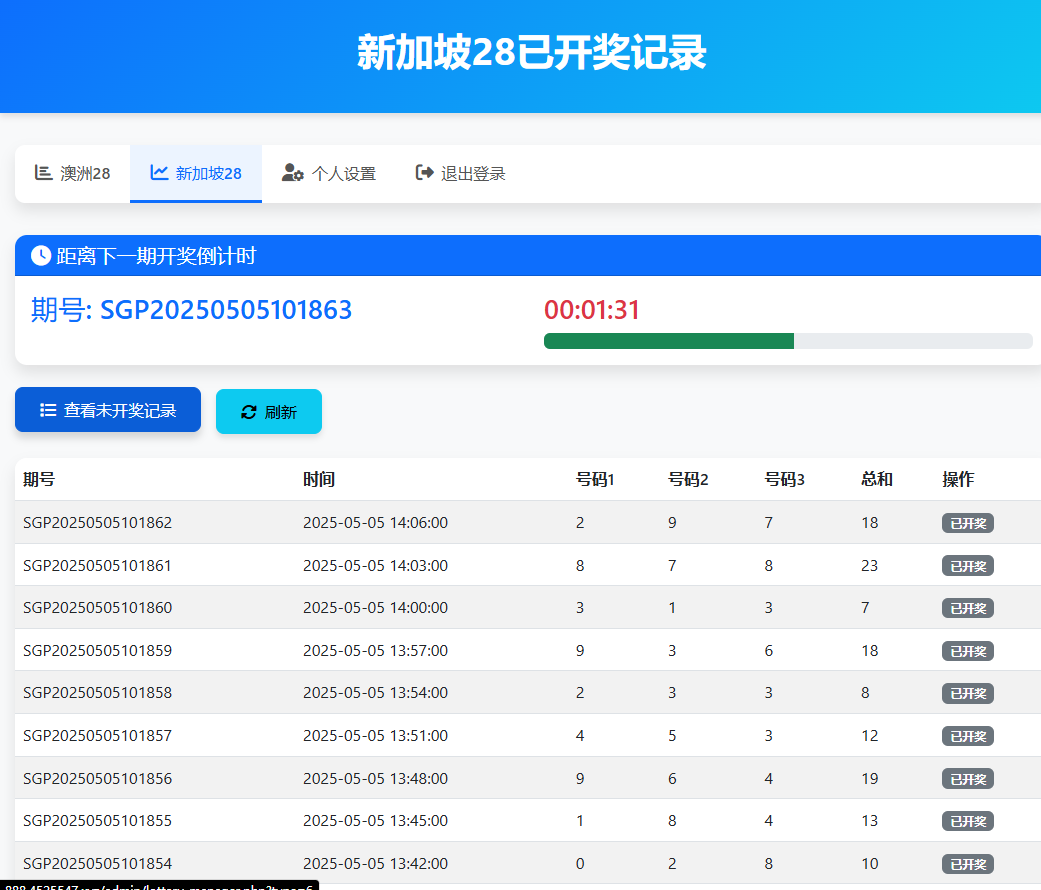This screenshot has height=890, width=1041.
Task: Click time 2025-05-05 13:57:00
Action: 376,650
